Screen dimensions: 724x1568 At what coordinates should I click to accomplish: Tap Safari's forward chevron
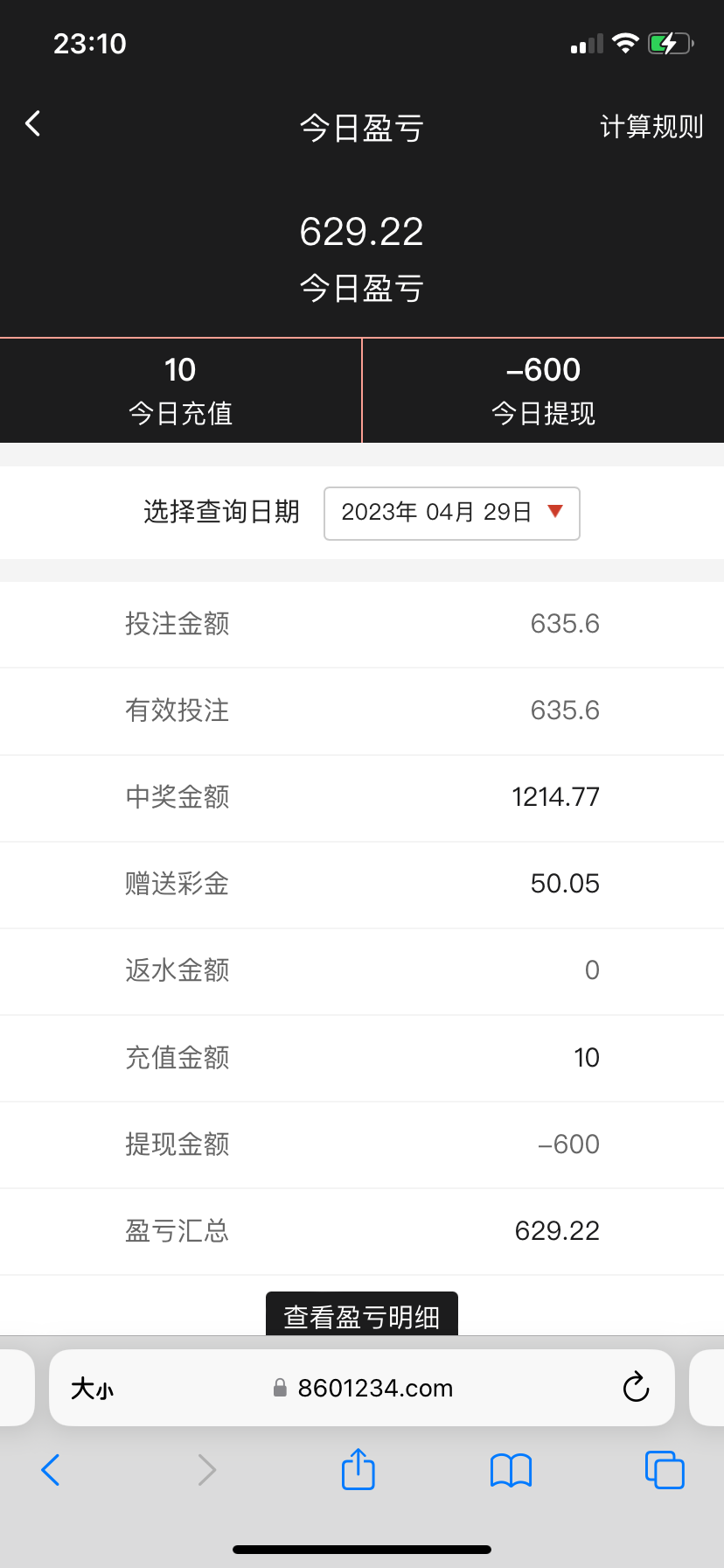pyautogui.click(x=206, y=1470)
